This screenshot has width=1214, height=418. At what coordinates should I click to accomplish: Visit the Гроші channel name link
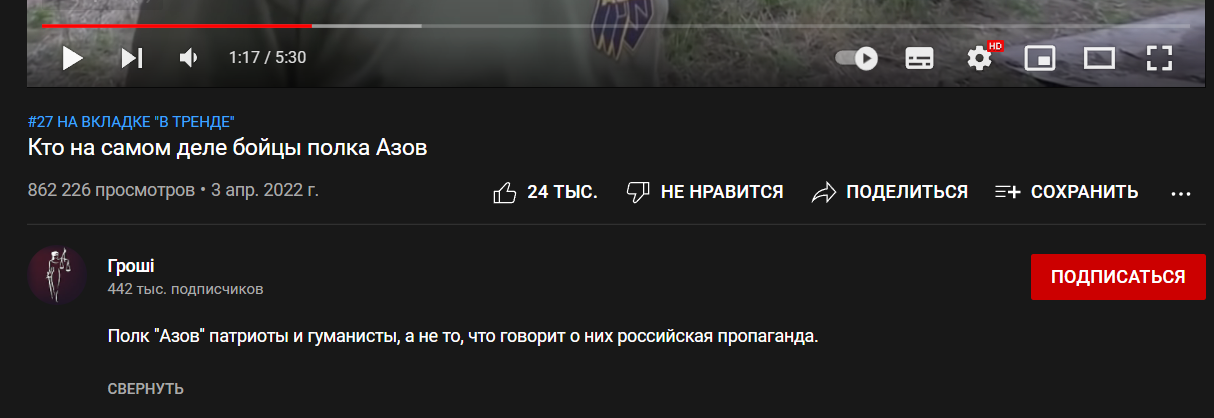pyautogui.click(x=131, y=265)
